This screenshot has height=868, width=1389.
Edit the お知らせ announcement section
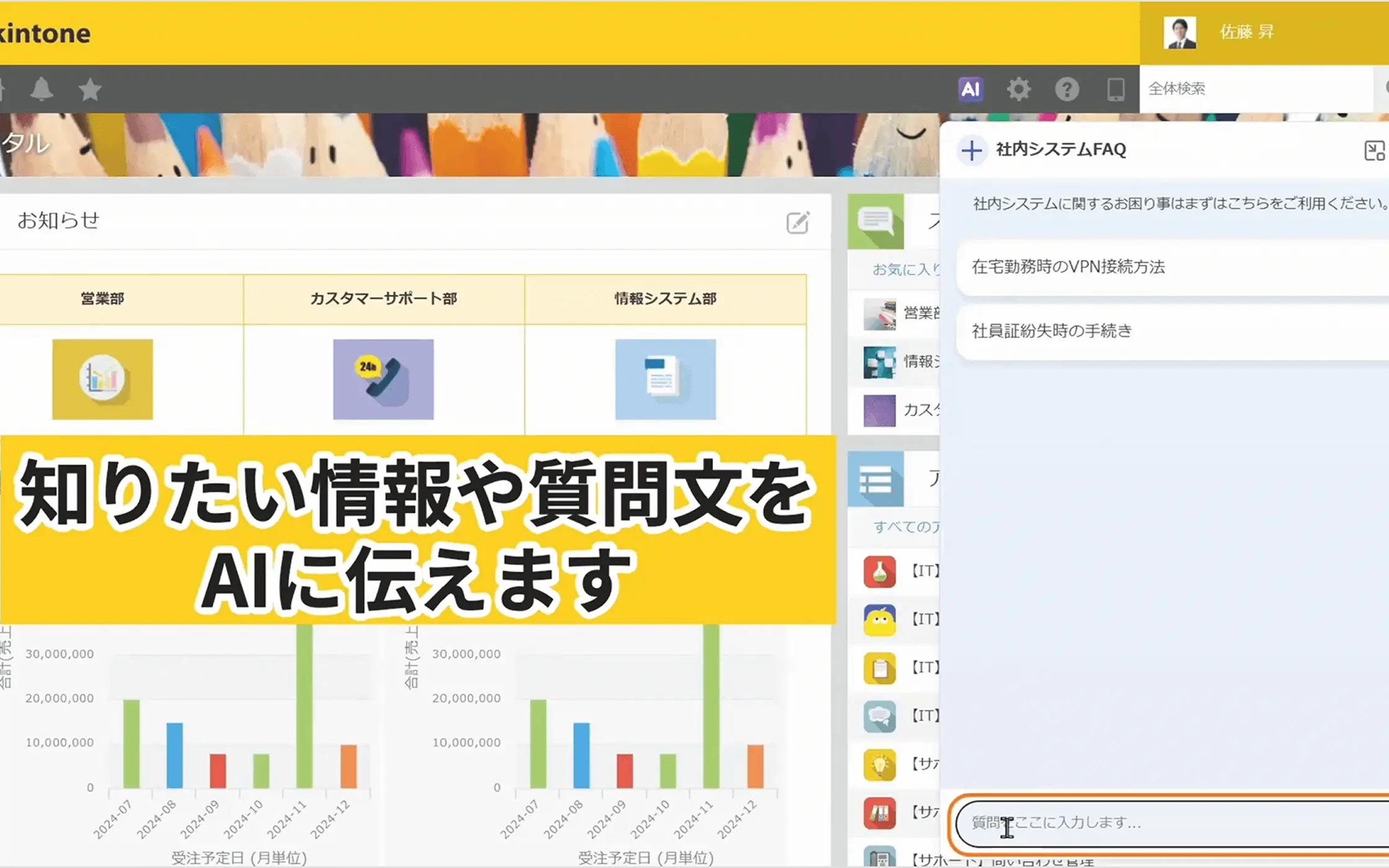pyautogui.click(x=797, y=222)
